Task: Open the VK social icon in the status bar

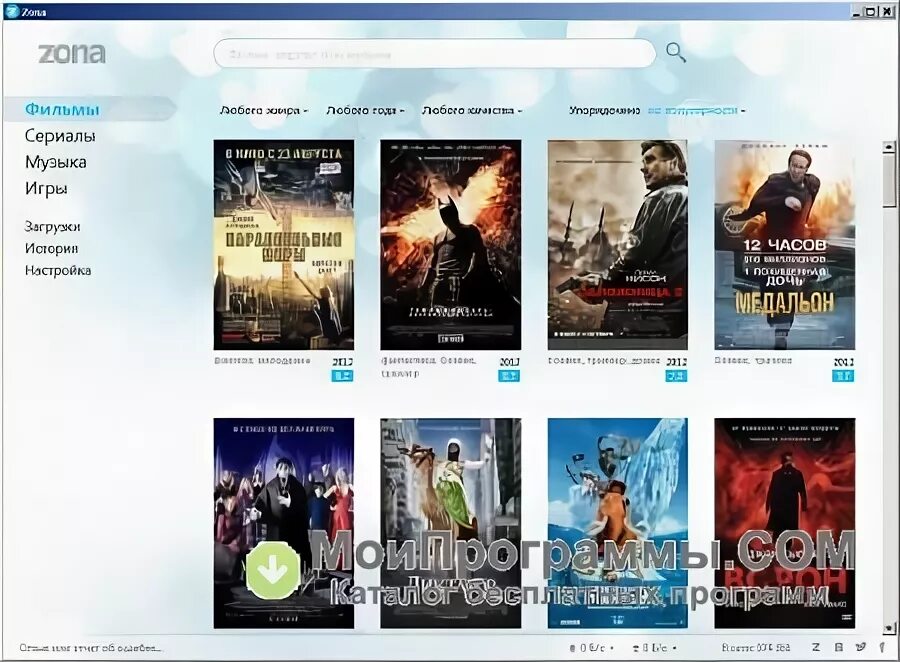Action: [x=839, y=647]
